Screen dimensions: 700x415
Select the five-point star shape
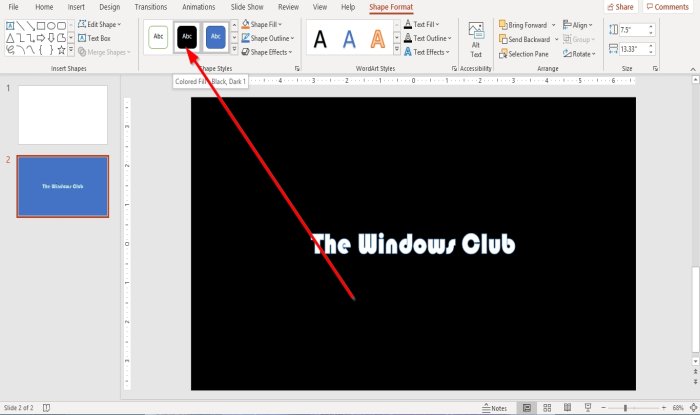tap(62, 50)
